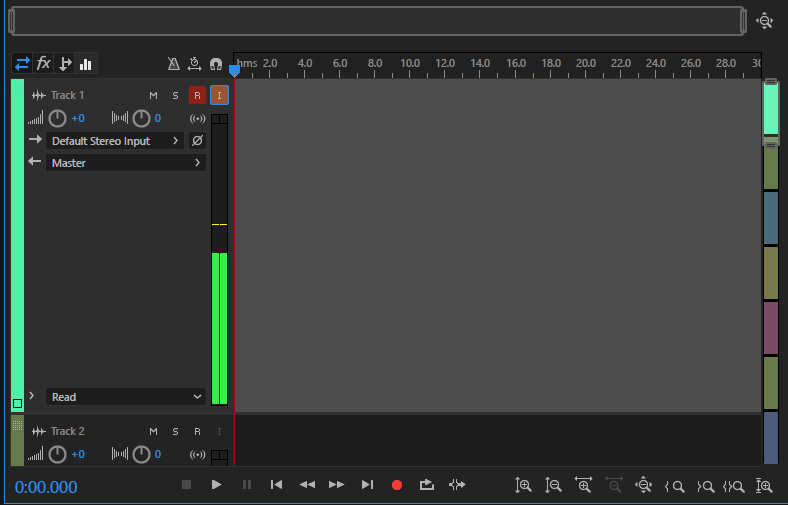The height and width of the screenshot is (505, 788).
Task: Select the Track 2 name label
Action: [x=67, y=432]
